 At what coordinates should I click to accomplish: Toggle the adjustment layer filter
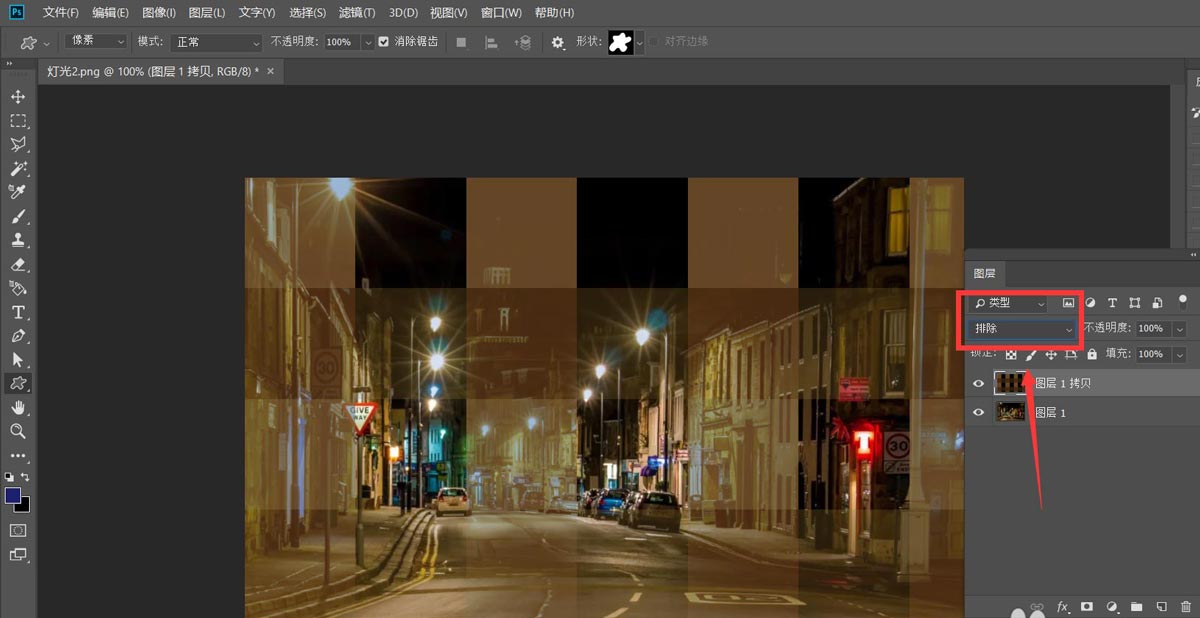coord(1090,302)
